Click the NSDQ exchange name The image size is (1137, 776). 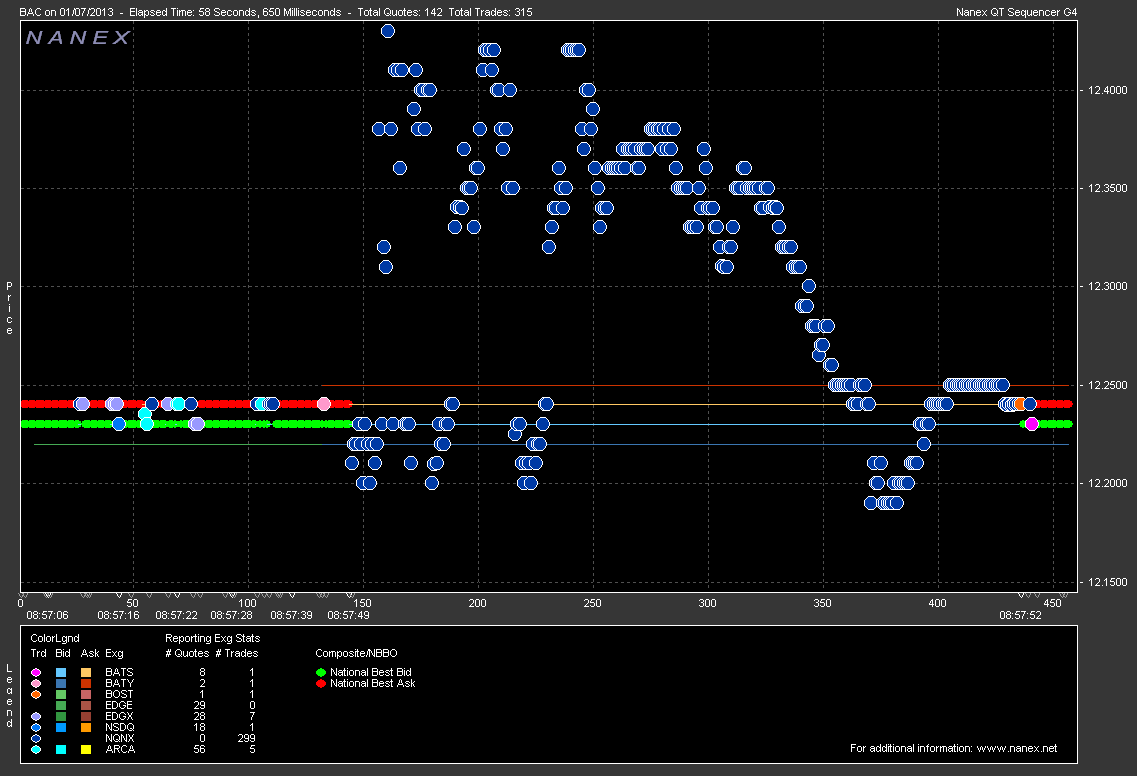pyautogui.click(x=120, y=727)
